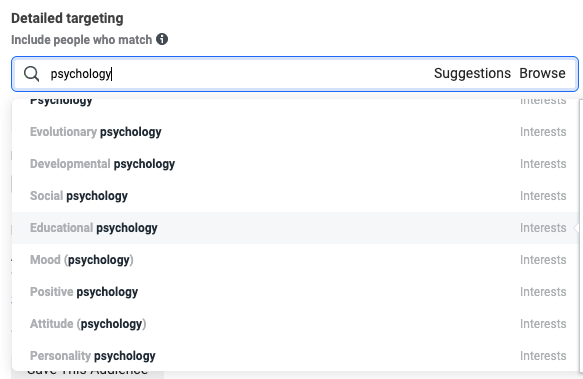
Task: Click Interests label on Educational psychology row
Action: point(543,228)
